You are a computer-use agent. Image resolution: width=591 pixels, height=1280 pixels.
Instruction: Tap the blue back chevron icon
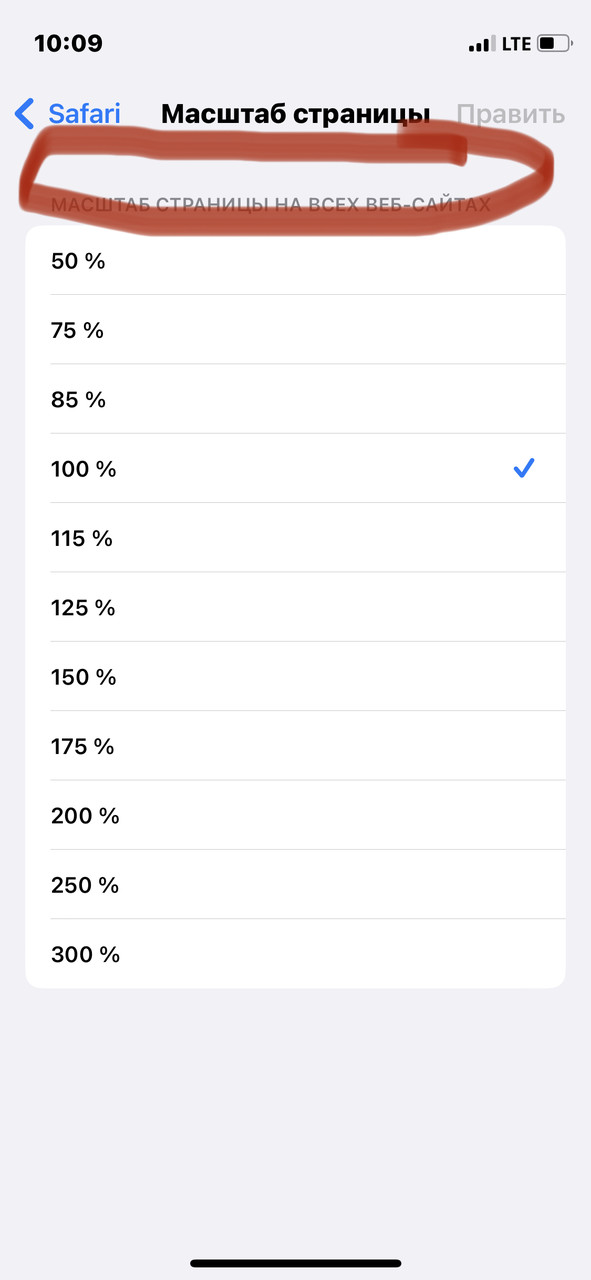[25, 113]
